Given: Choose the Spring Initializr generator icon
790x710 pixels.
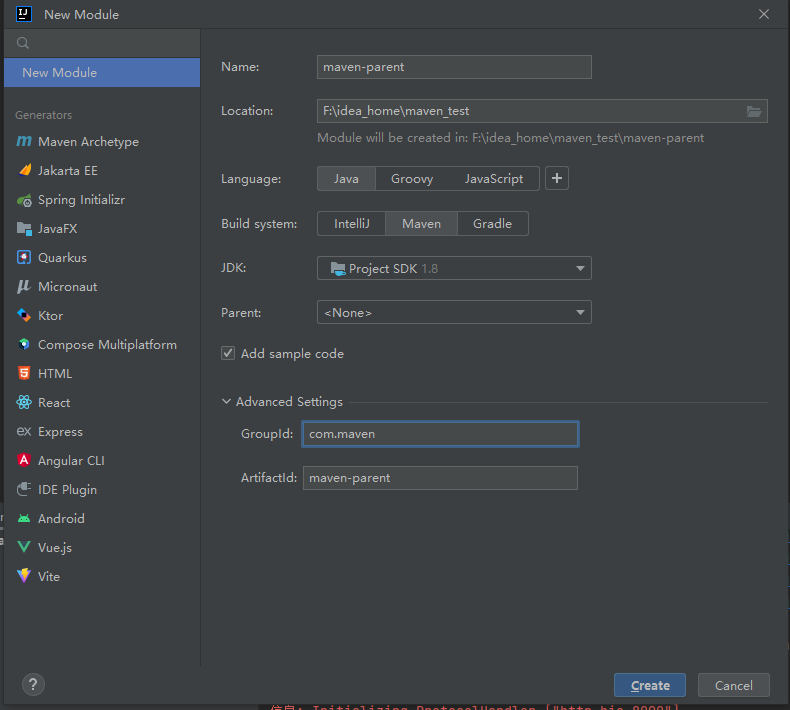Looking at the screenshot, I should [24, 200].
